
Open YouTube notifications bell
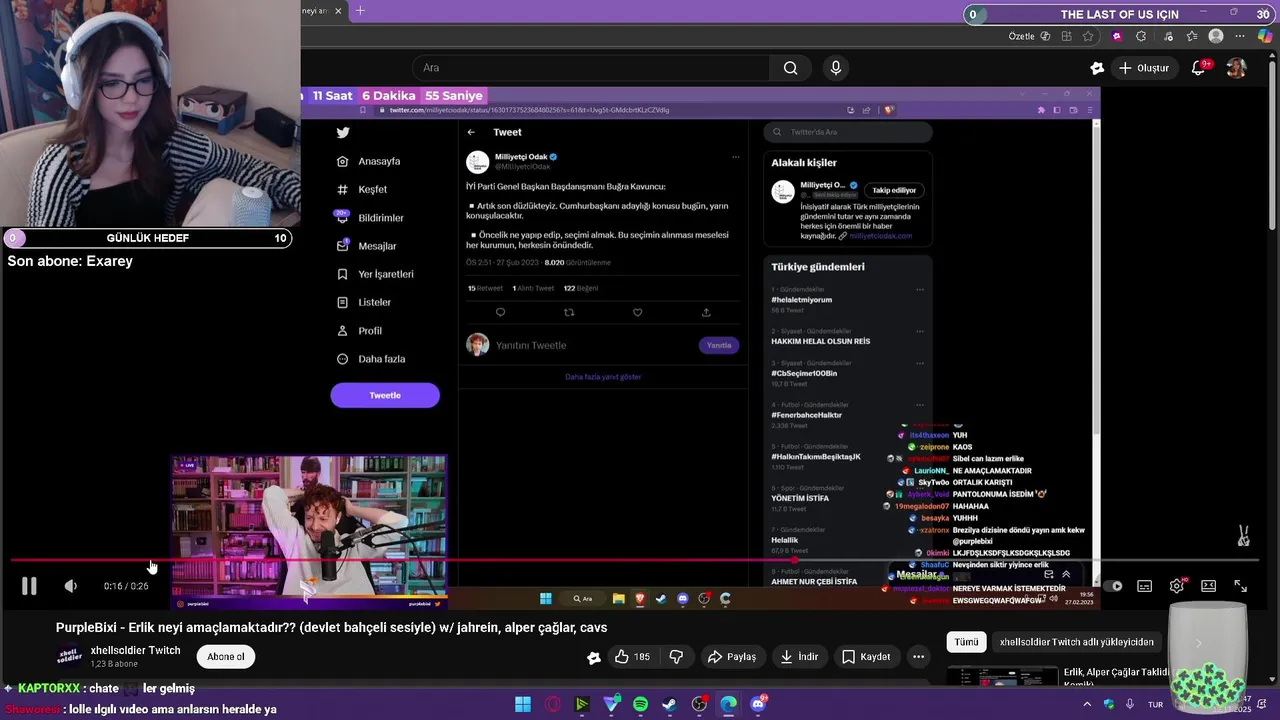click(1199, 68)
